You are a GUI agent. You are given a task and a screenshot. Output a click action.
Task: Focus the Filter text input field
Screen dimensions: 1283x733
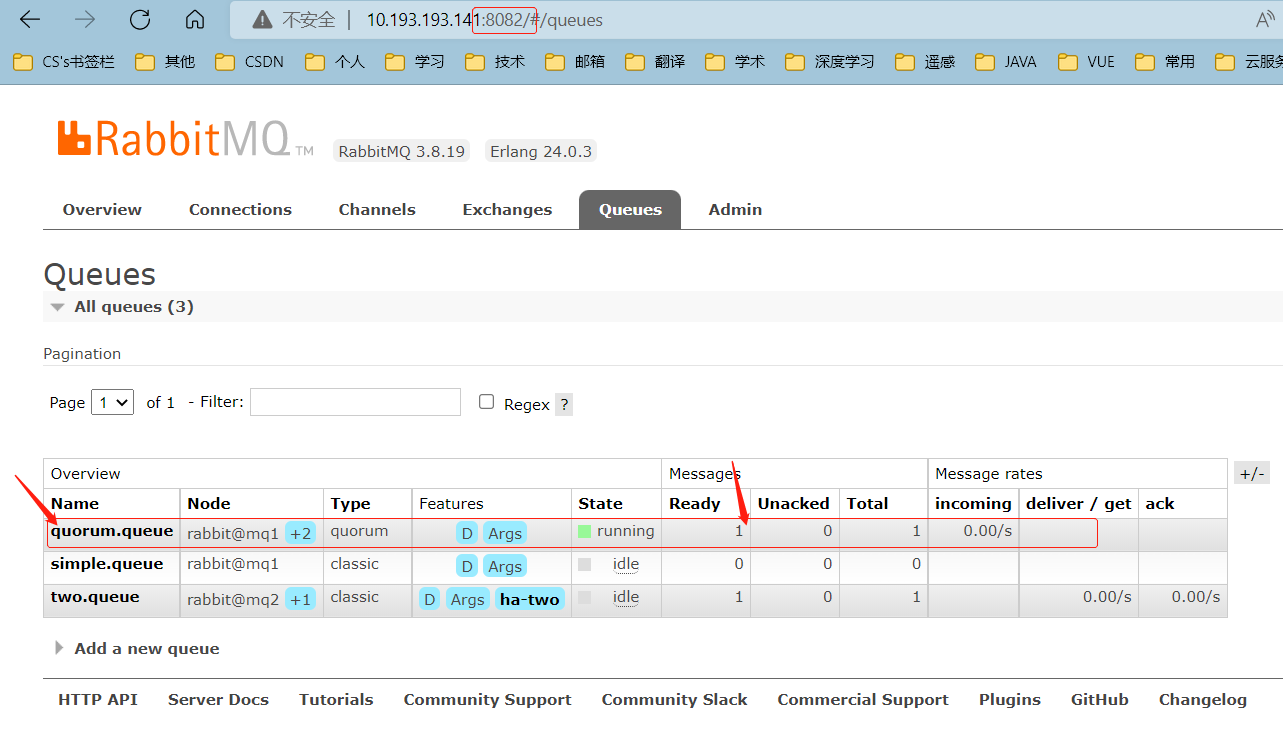tap(355, 402)
